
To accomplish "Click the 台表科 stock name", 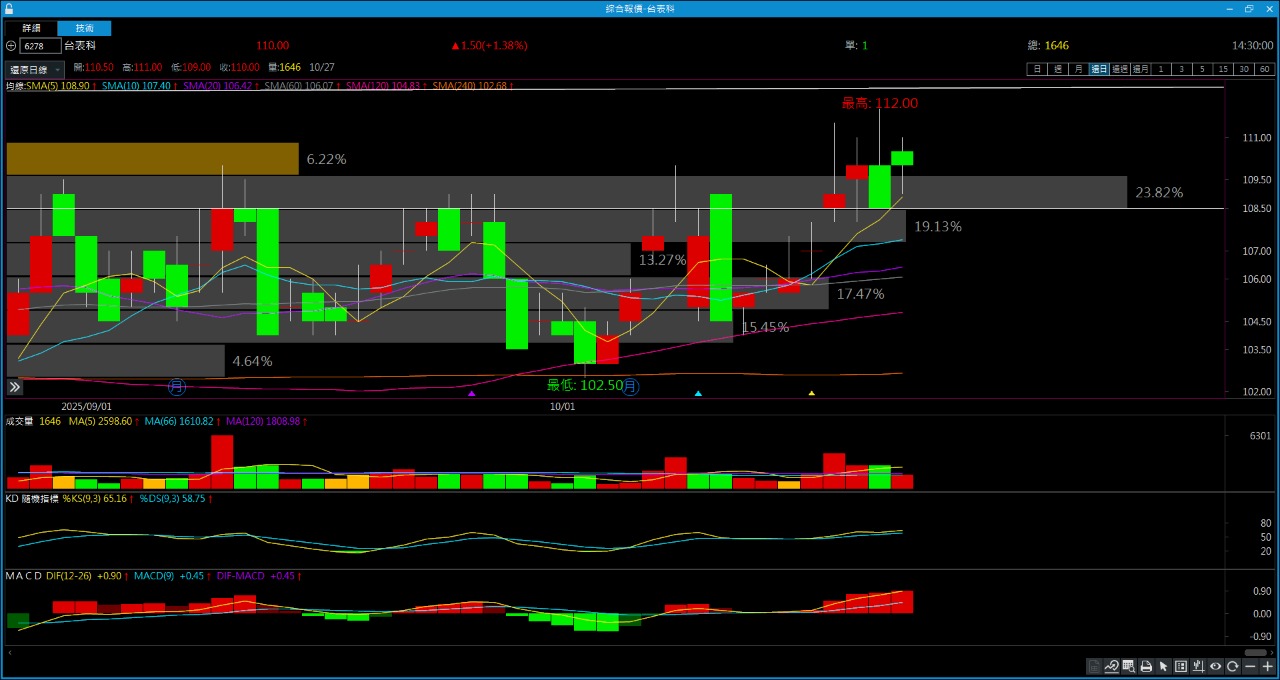I will click(80, 46).
